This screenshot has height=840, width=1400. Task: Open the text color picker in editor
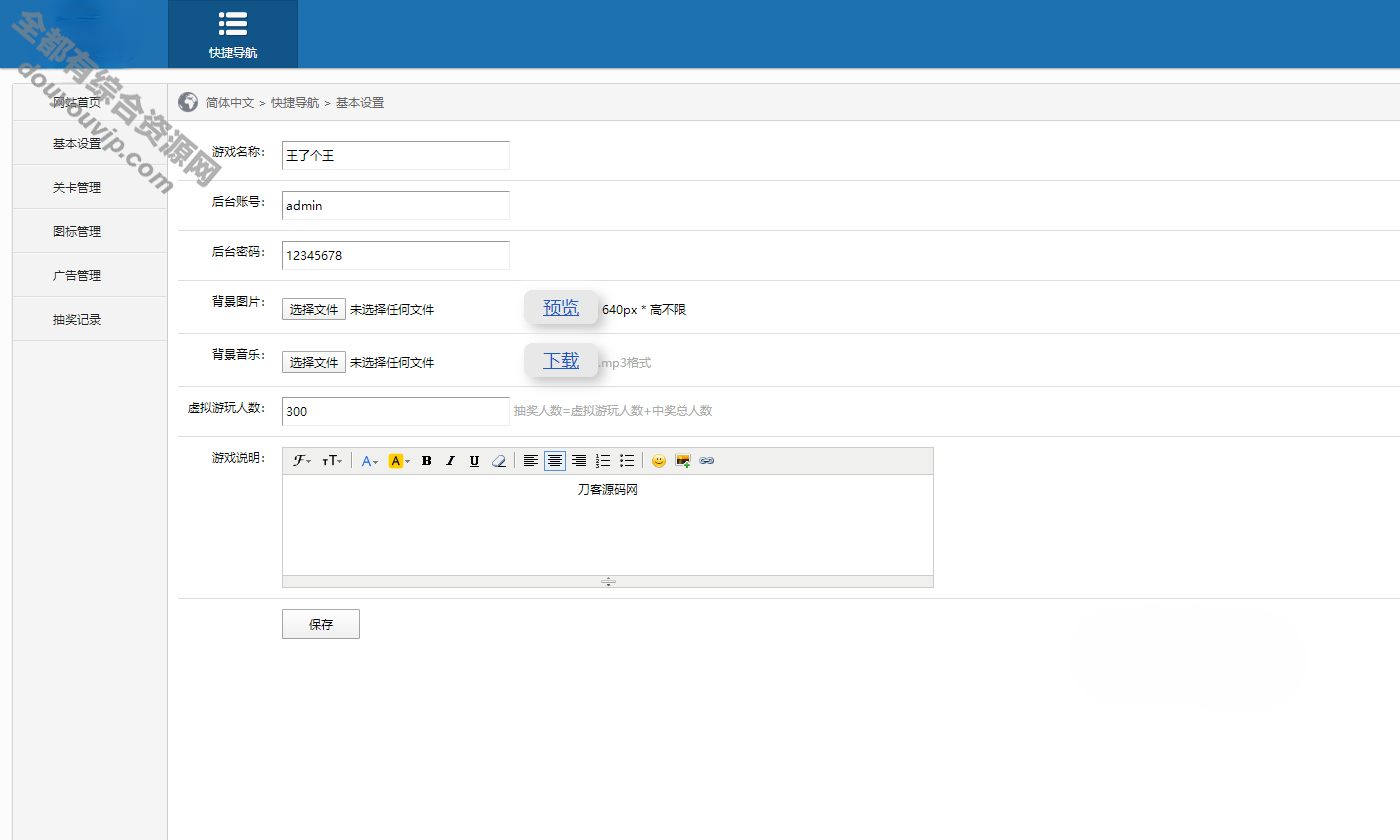point(369,461)
